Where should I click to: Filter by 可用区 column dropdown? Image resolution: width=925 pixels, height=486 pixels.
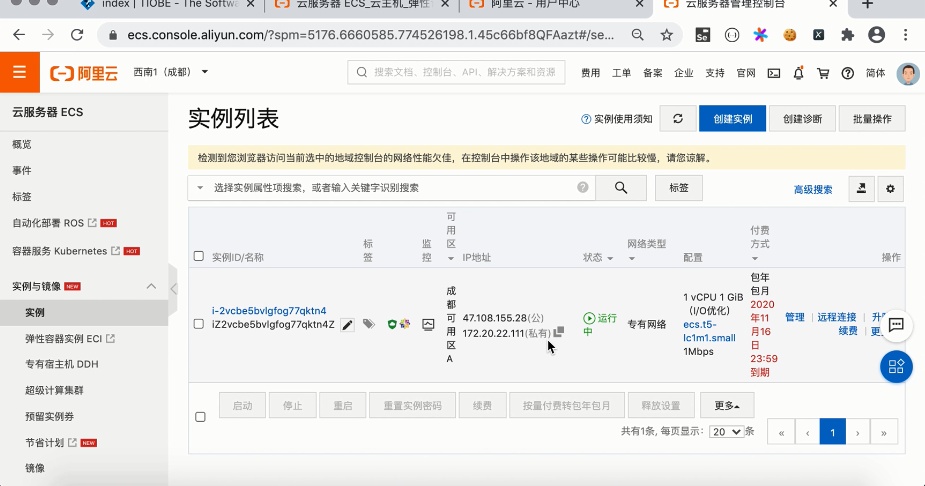[451, 258]
